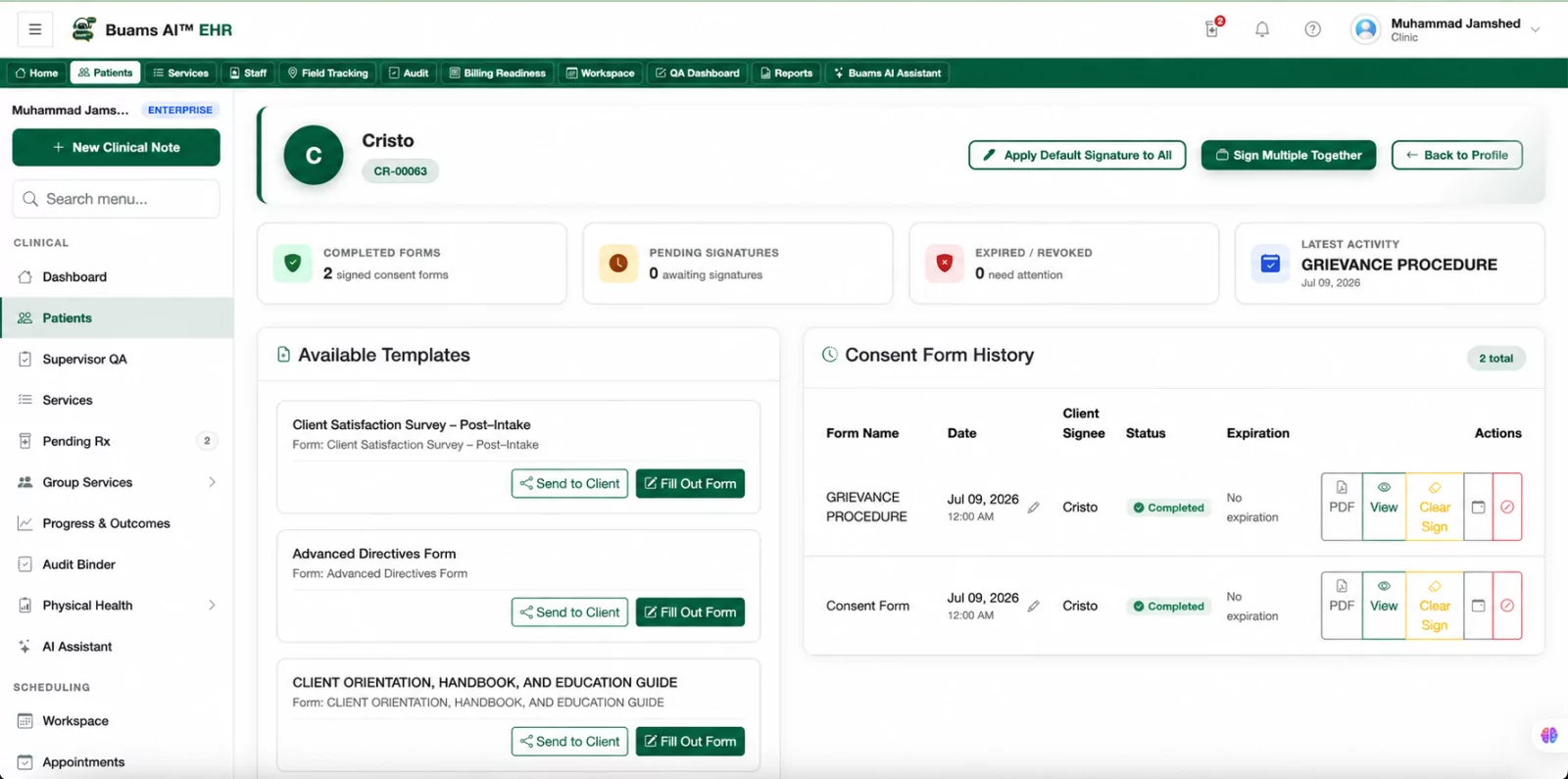The height and width of the screenshot is (779, 1568).
Task: Click Back to Profile button
Action: click(1457, 155)
